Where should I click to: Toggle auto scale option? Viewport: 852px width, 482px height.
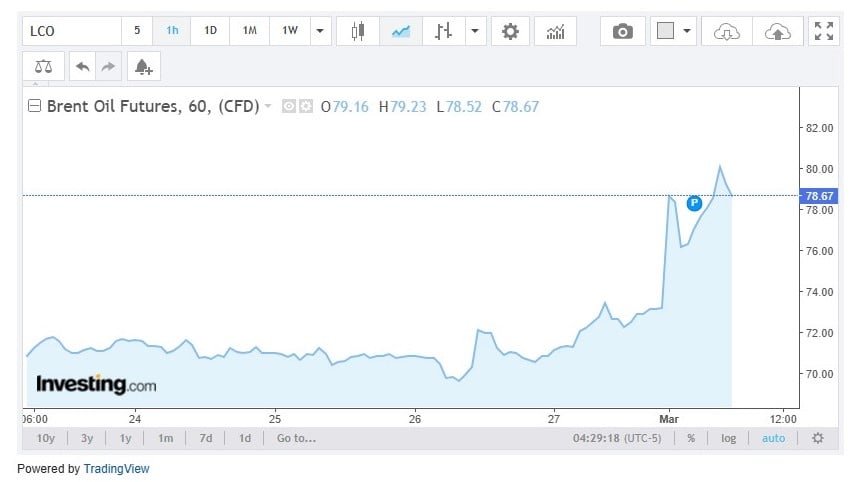[x=773, y=438]
